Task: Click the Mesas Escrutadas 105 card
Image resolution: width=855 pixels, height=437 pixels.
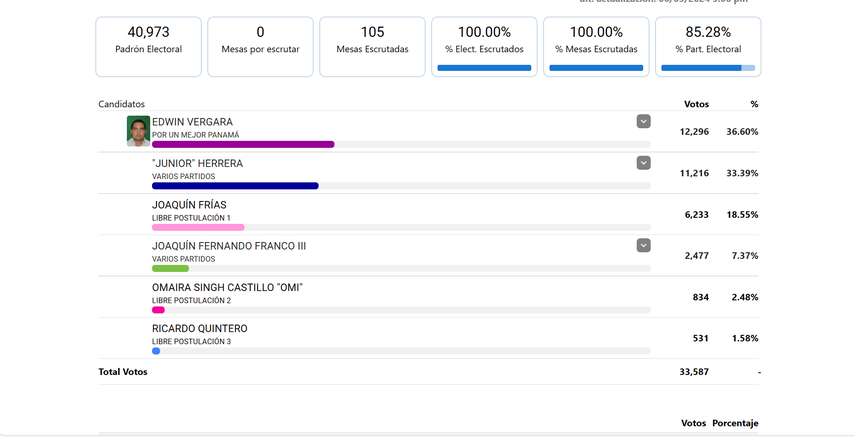Action: tap(372, 46)
